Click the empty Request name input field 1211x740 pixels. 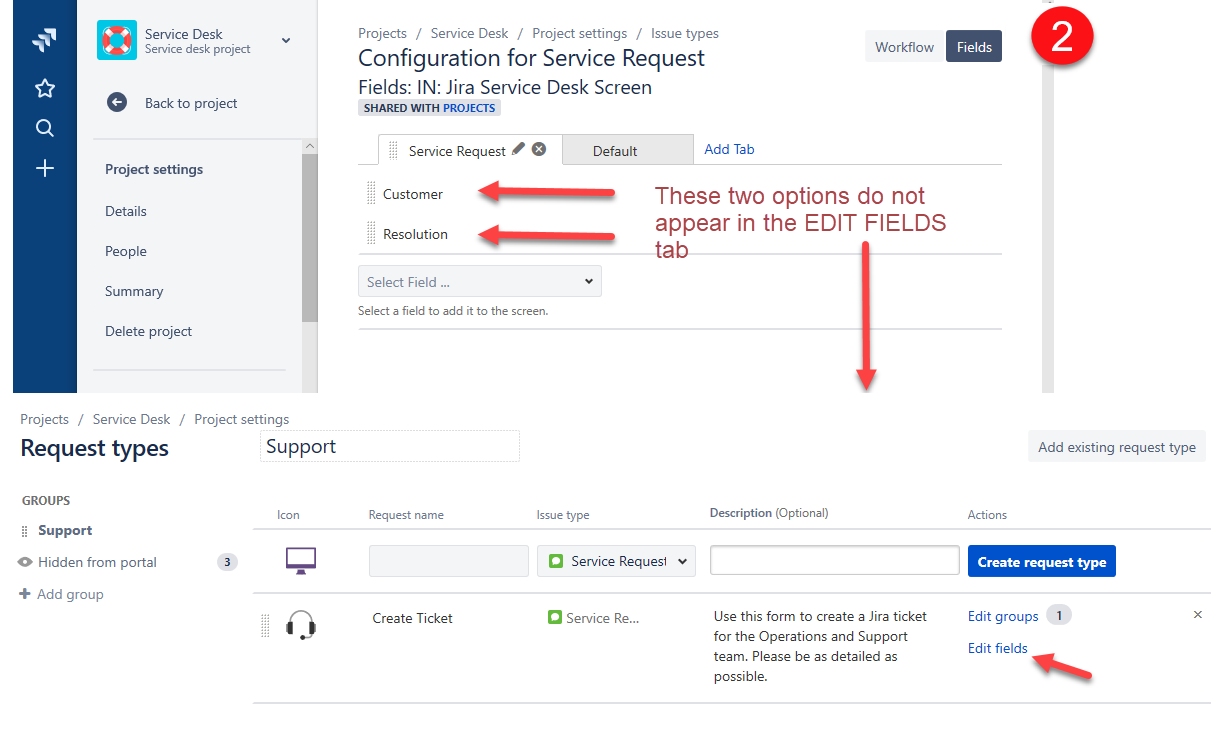pos(449,561)
